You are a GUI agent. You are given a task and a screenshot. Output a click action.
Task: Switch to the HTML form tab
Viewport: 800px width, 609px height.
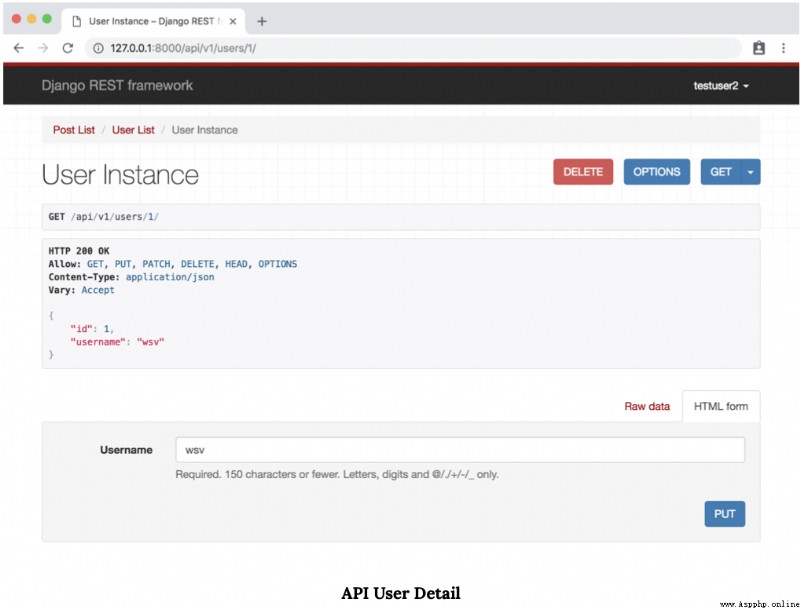(721, 407)
